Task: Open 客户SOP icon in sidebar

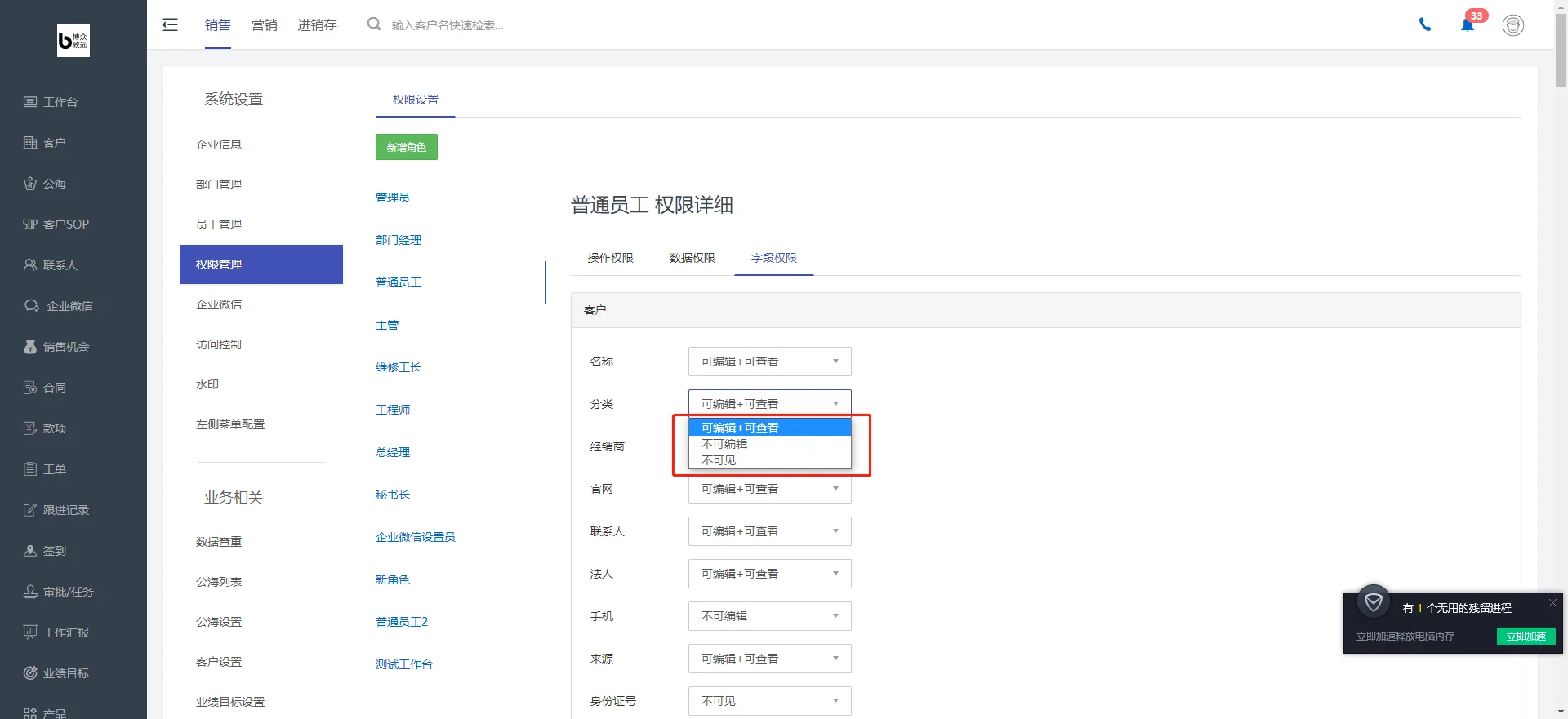Action: pyautogui.click(x=30, y=224)
